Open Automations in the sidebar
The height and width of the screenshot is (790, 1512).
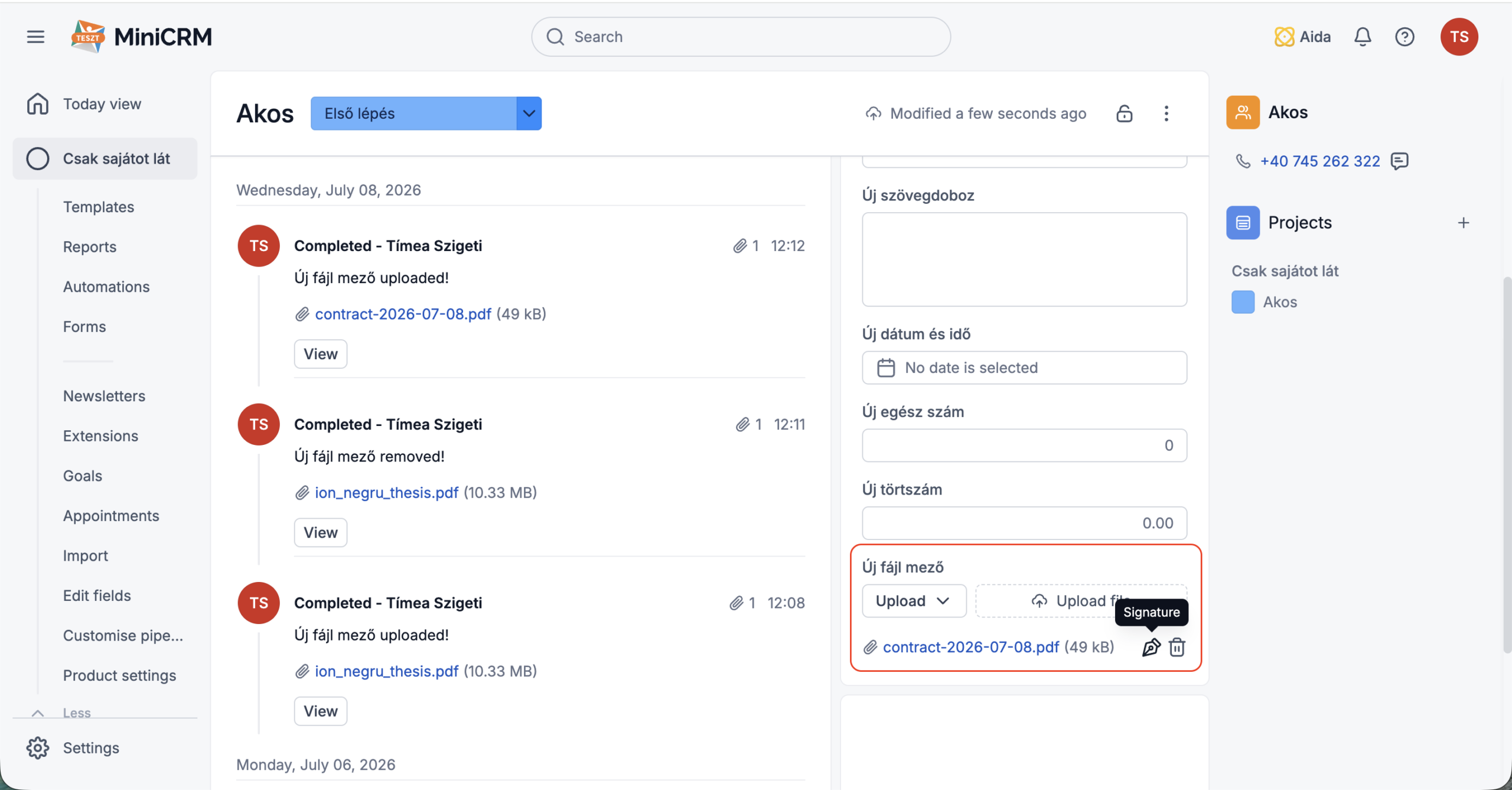pos(106,287)
